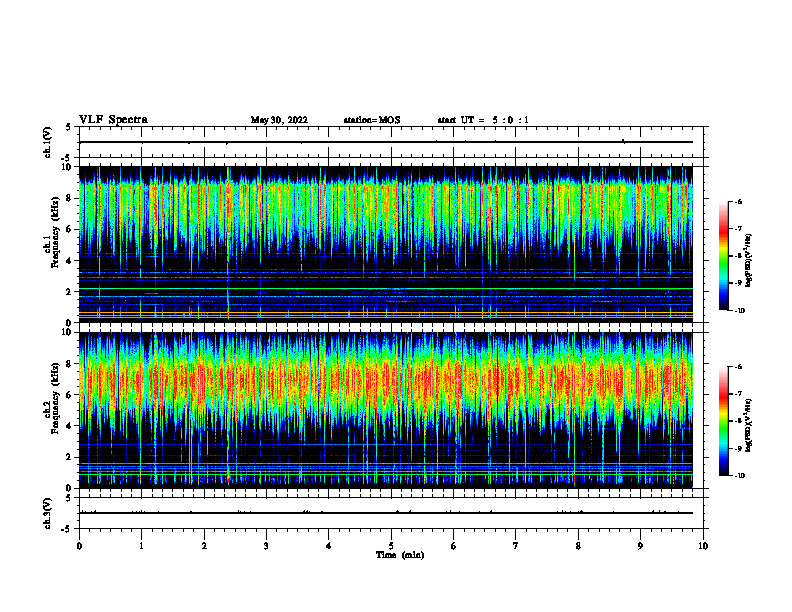Click the "8" frequency tick of ch.1 spectrogram
Image resolution: width=792 pixels, height=612 pixels.
pyautogui.click(x=69, y=198)
